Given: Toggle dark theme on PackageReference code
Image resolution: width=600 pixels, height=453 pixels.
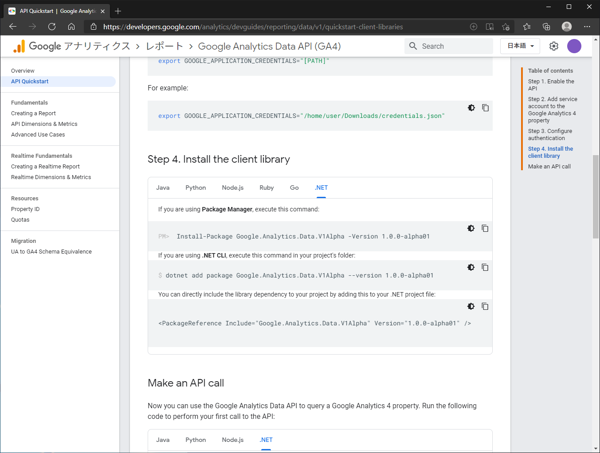Looking at the screenshot, I should (471, 306).
